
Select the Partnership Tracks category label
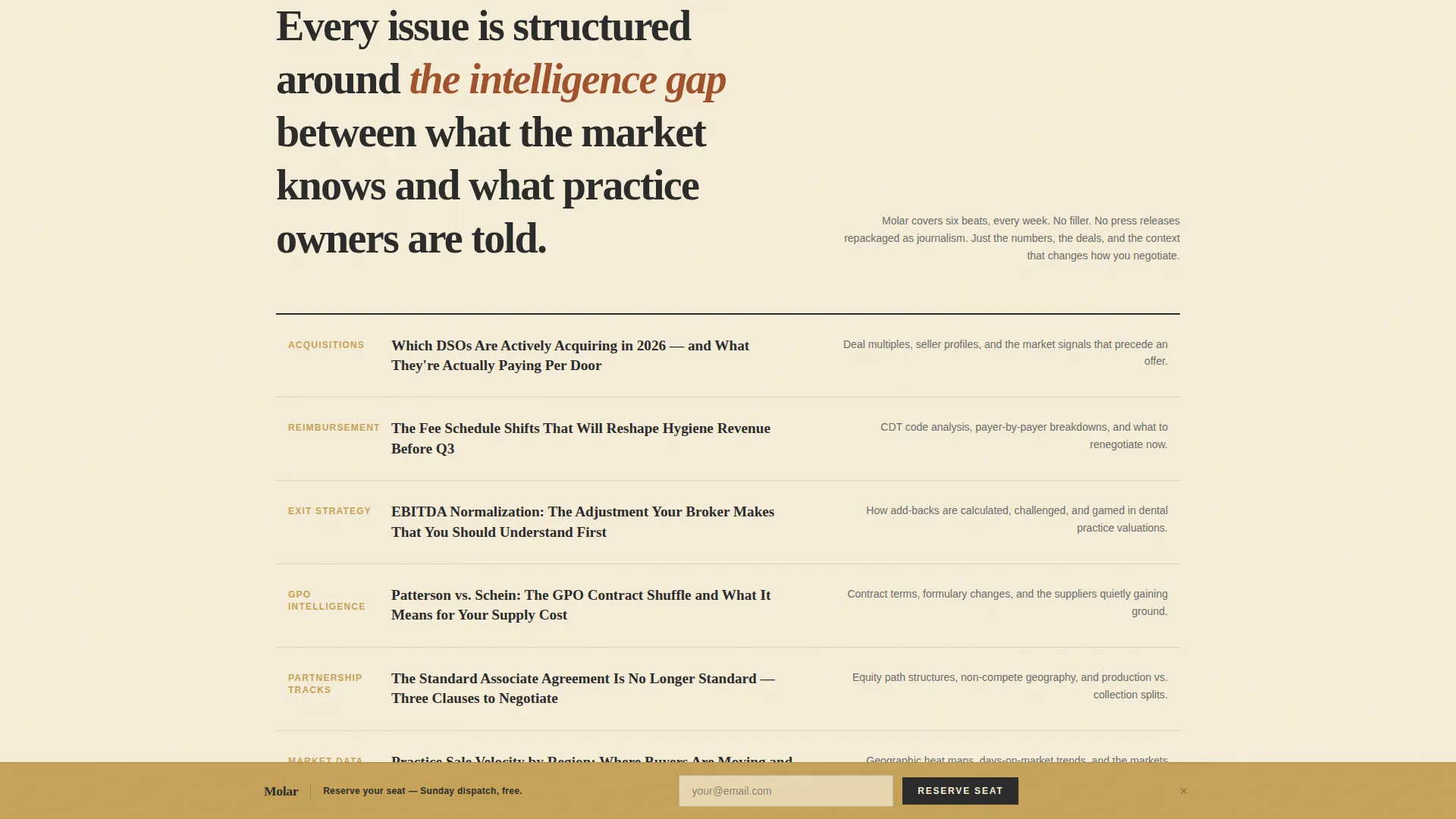click(325, 684)
